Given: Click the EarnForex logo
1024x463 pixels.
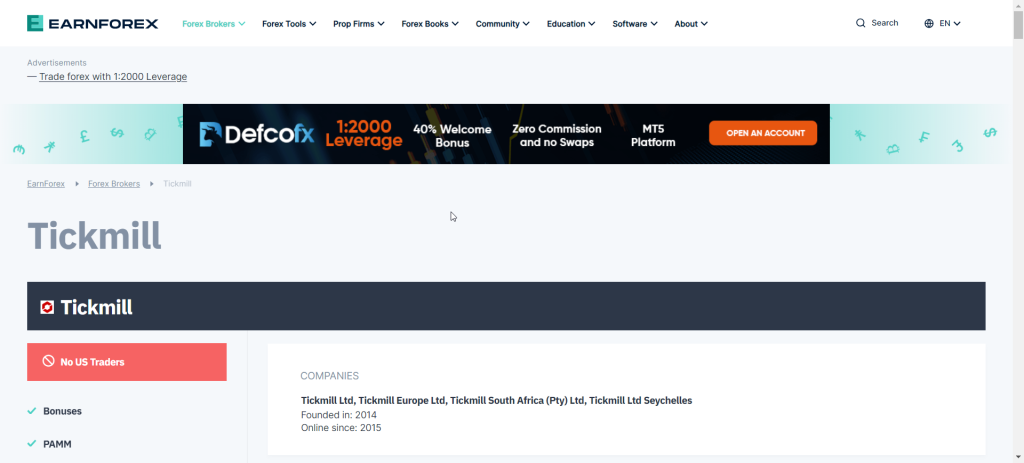Looking at the screenshot, I should point(92,24).
